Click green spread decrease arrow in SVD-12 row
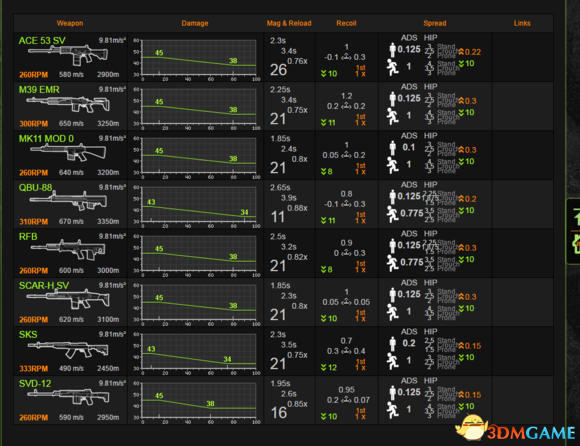580x446 pixels. coord(461,406)
